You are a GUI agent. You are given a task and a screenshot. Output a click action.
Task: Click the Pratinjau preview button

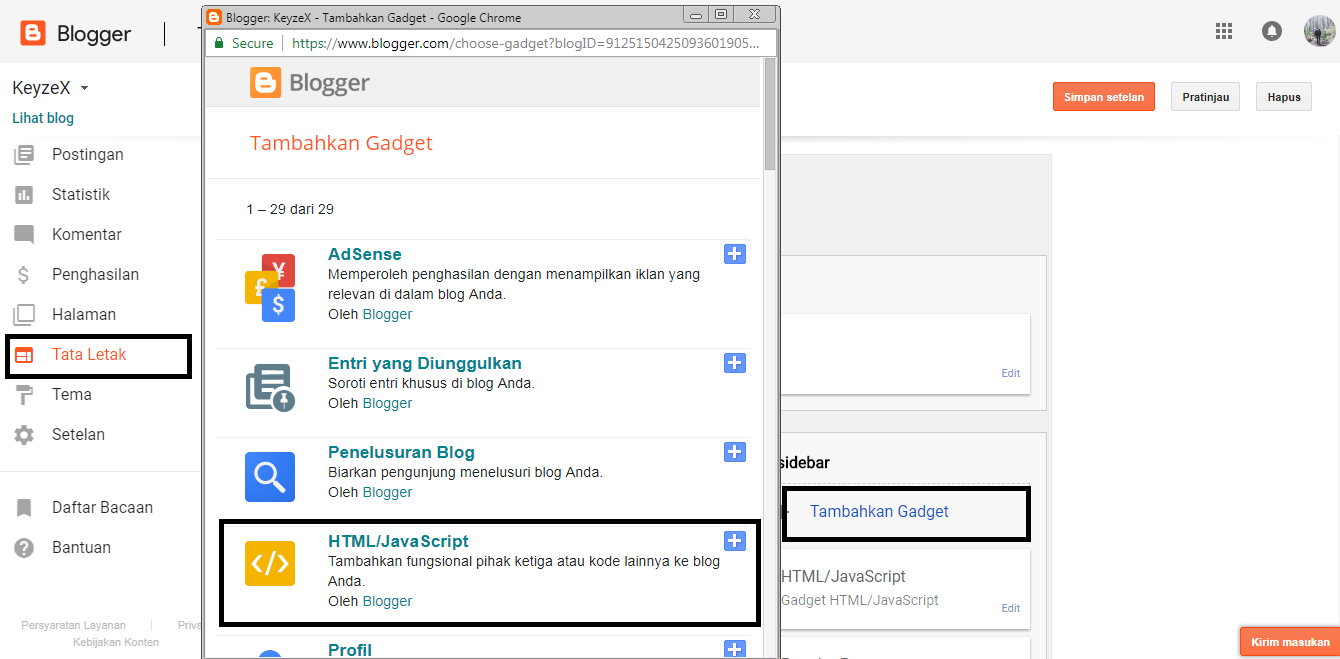(x=1206, y=97)
